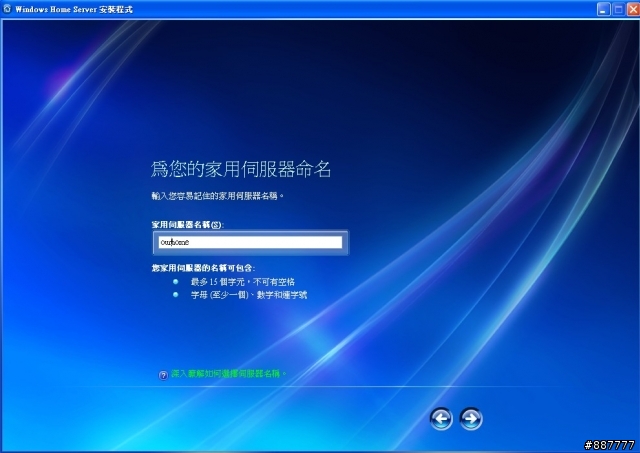Click the text 最多 15 個字元,不可有空格
The width and height of the screenshot is (640, 453).
(x=243, y=282)
